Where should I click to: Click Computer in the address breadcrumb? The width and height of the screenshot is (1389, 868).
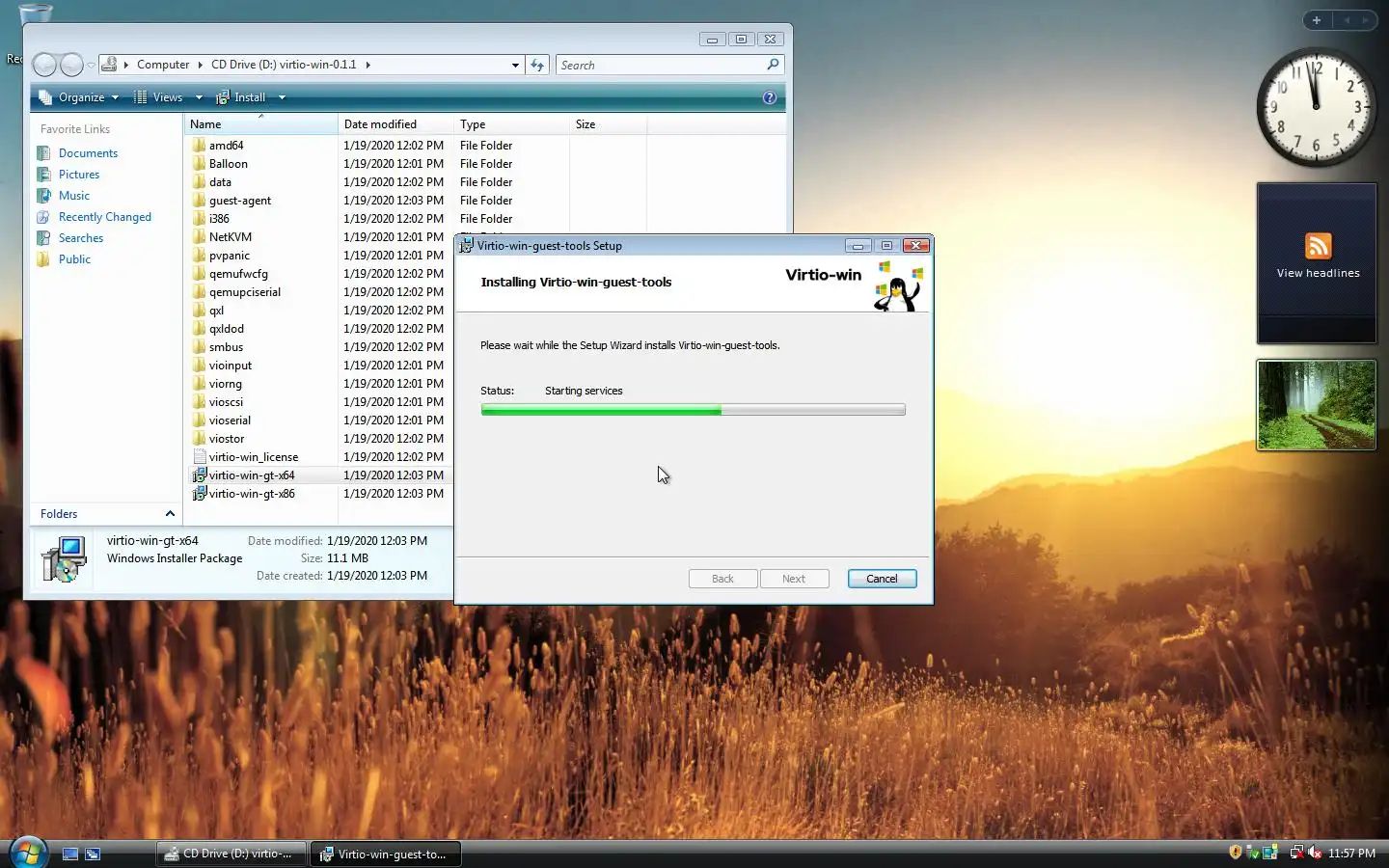(x=163, y=65)
